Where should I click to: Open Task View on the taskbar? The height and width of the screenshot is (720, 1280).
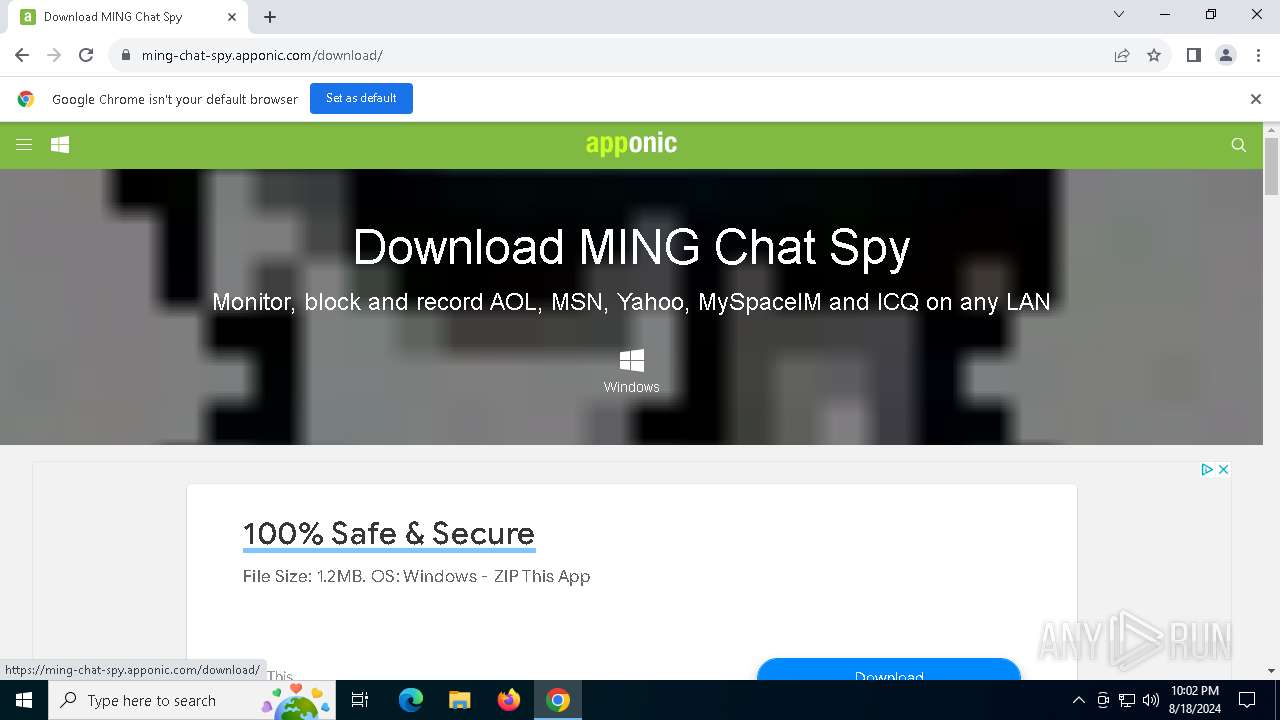[x=361, y=700]
